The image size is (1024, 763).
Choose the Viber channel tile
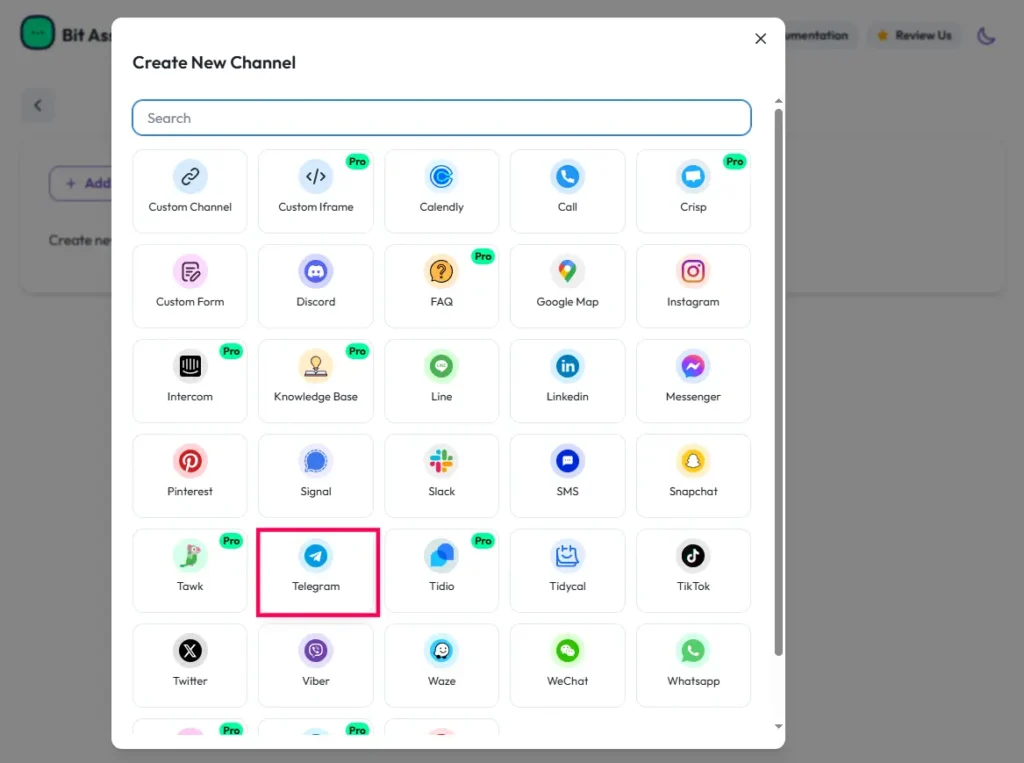click(316, 652)
